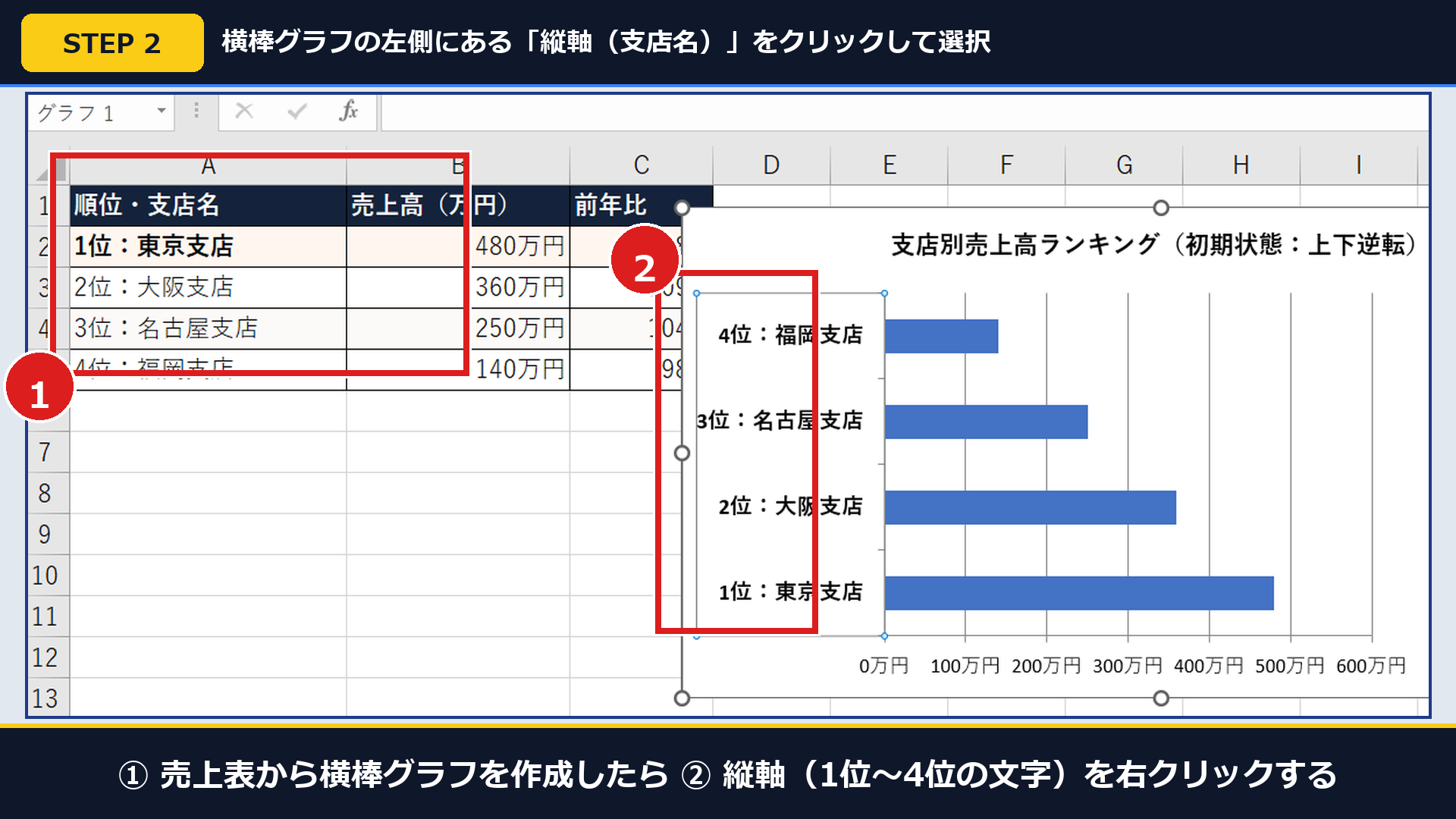The height and width of the screenshot is (819, 1456).
Task: Click chart axis label 1位:東京支店
Action: click(x=790, y=591)
